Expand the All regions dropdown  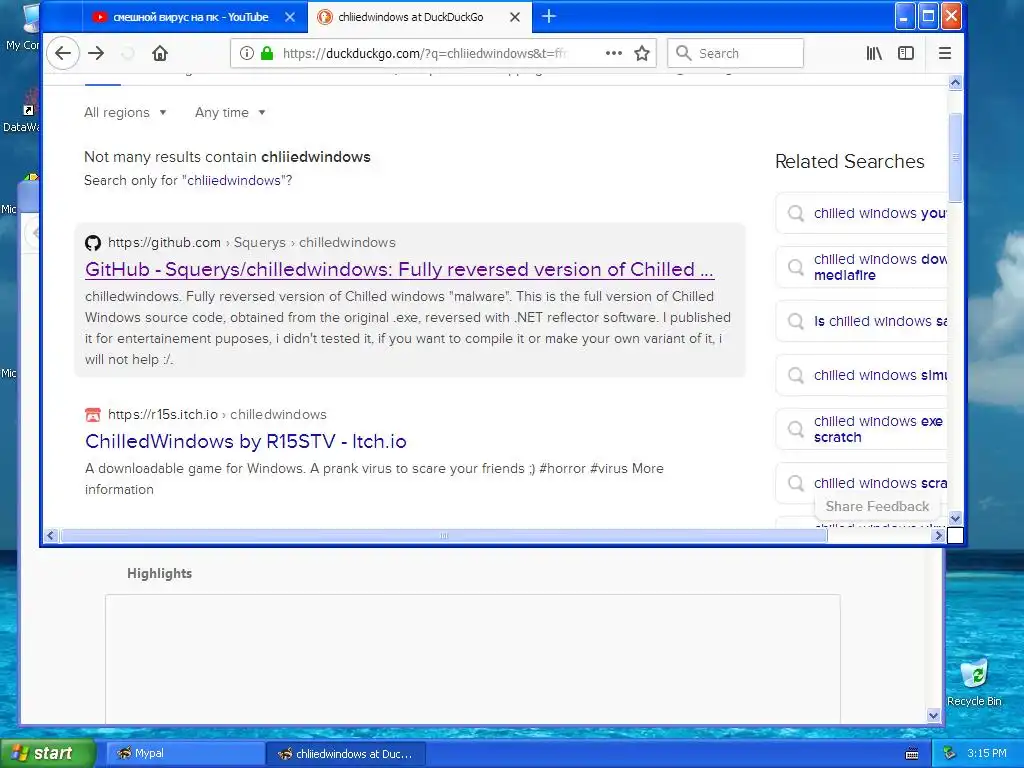click(125, 112)
